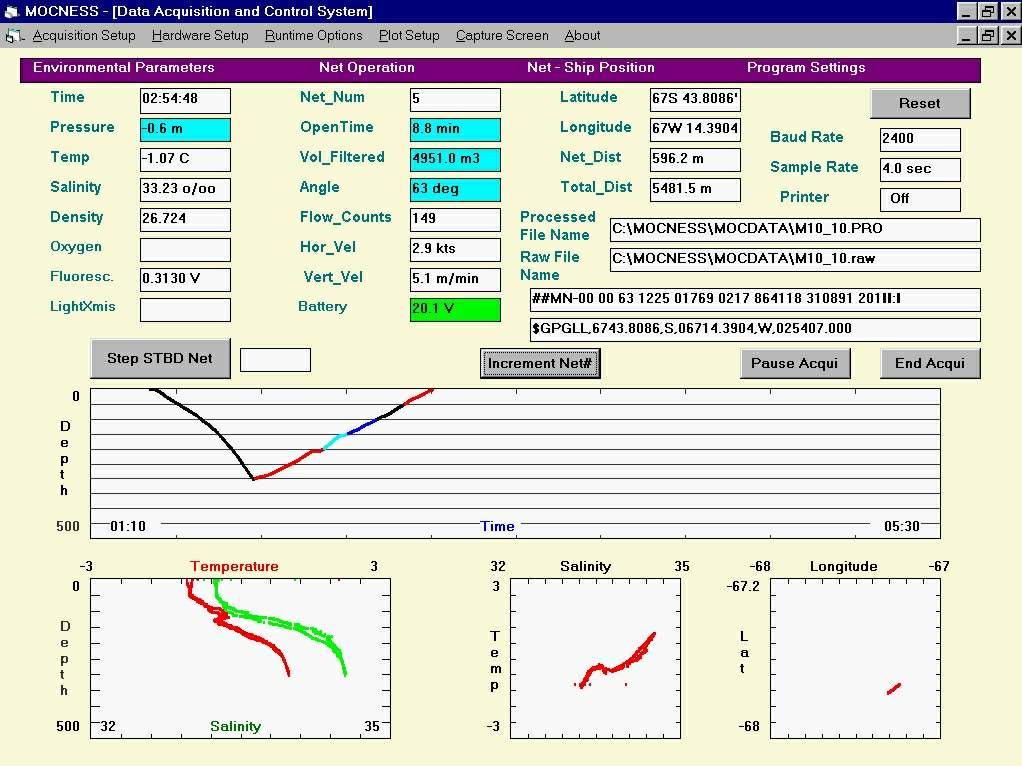Open the Acquisition Setup menu

pyautogui.click(x=84, y=36)
